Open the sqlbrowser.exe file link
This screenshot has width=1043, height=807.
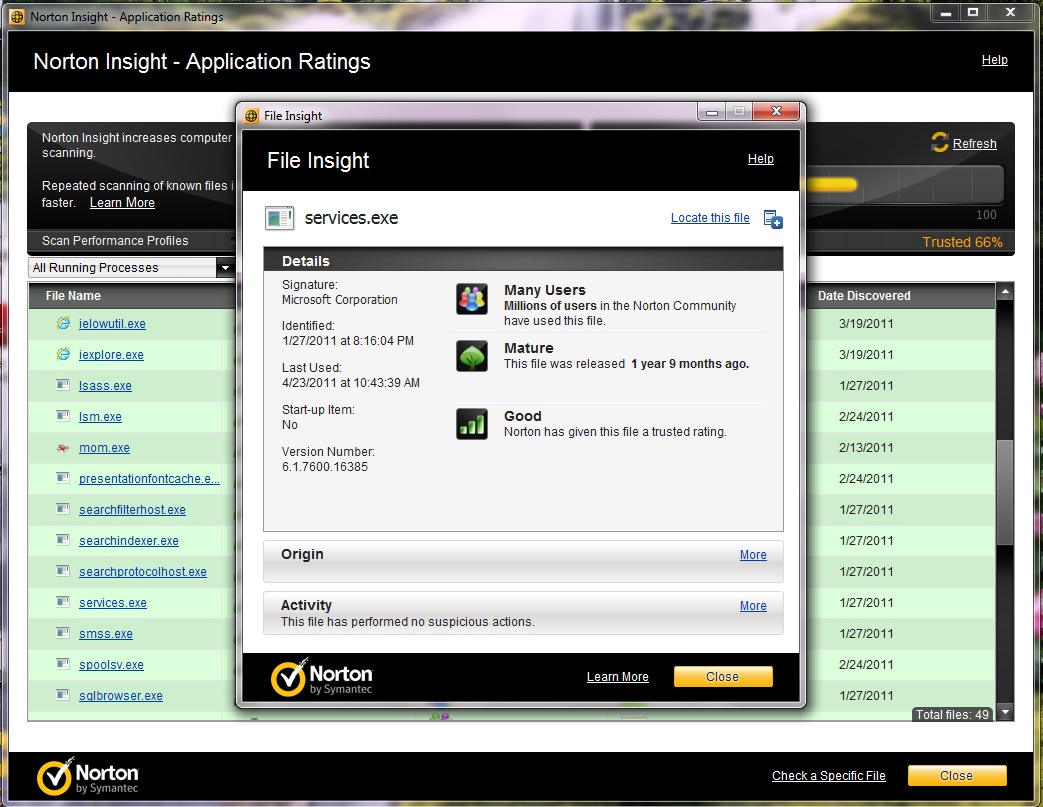point(120,696)
